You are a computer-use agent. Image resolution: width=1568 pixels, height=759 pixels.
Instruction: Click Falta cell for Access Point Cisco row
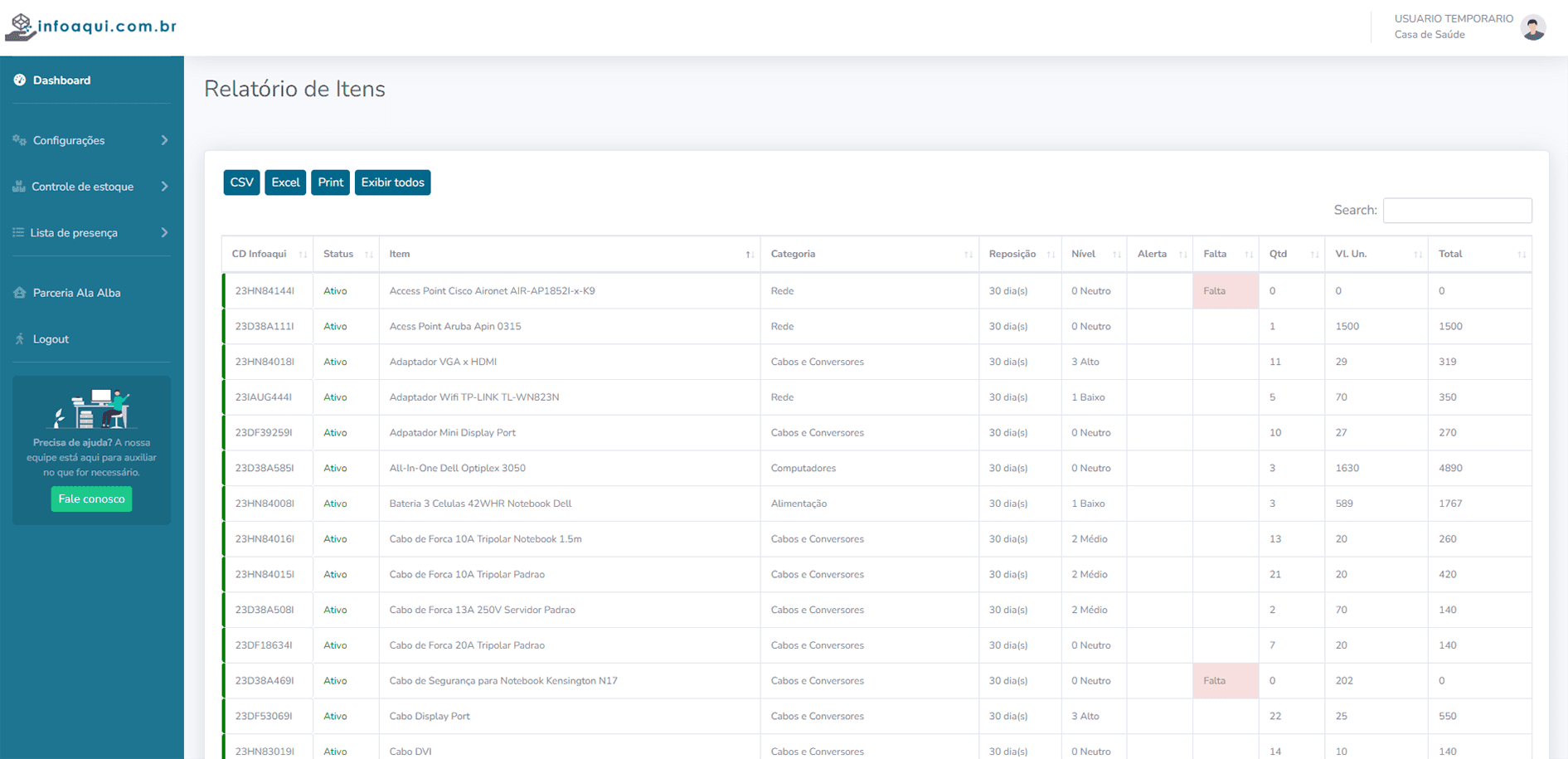point(1226,291)
